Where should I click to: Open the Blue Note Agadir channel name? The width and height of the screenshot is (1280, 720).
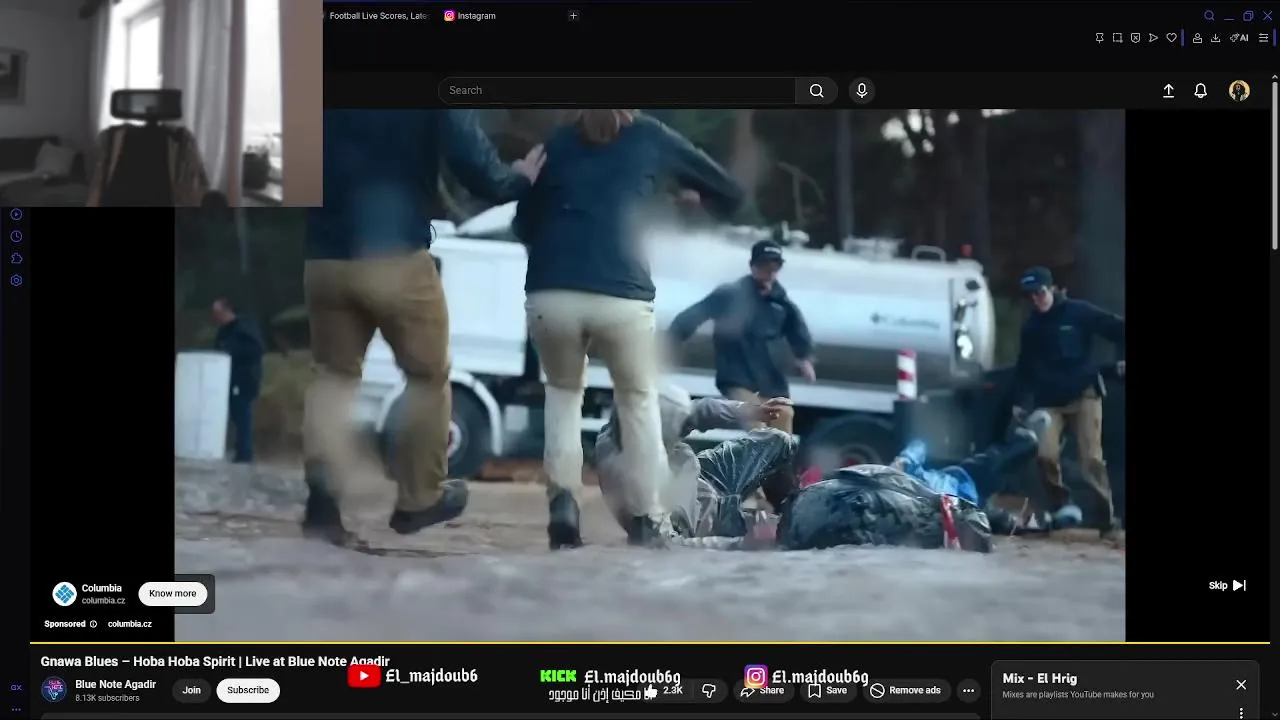(x=116, y=685)
